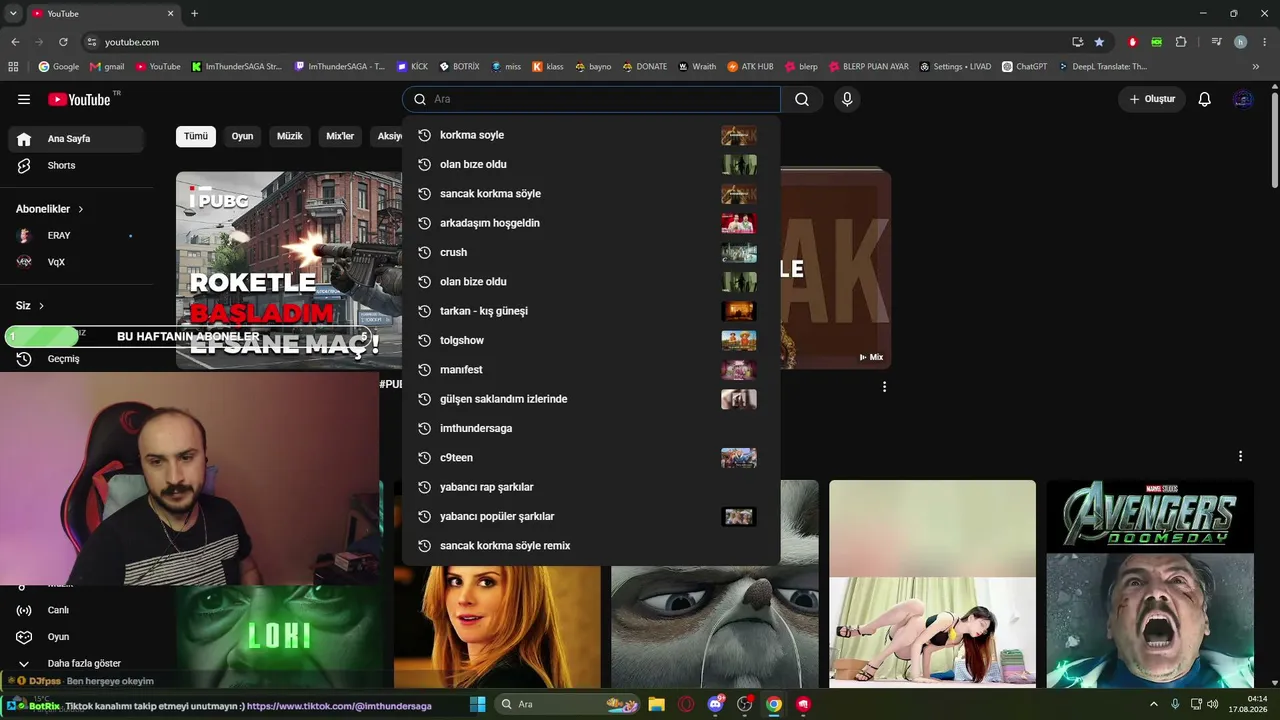This screenshot has height=720, width=1280.
Task: Select the 'imthundersaga' search suggestion
Action: pyautogui.click(x=591, y=428)
